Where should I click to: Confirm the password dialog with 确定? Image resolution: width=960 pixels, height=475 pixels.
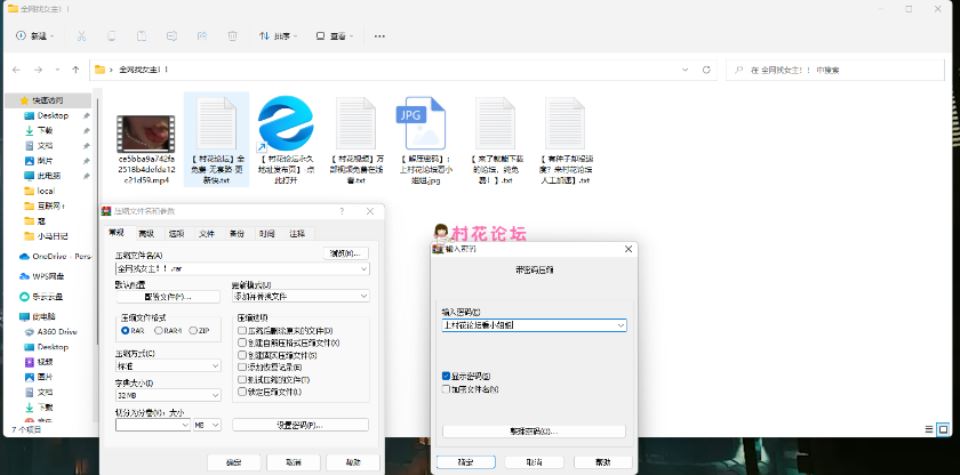466,462
